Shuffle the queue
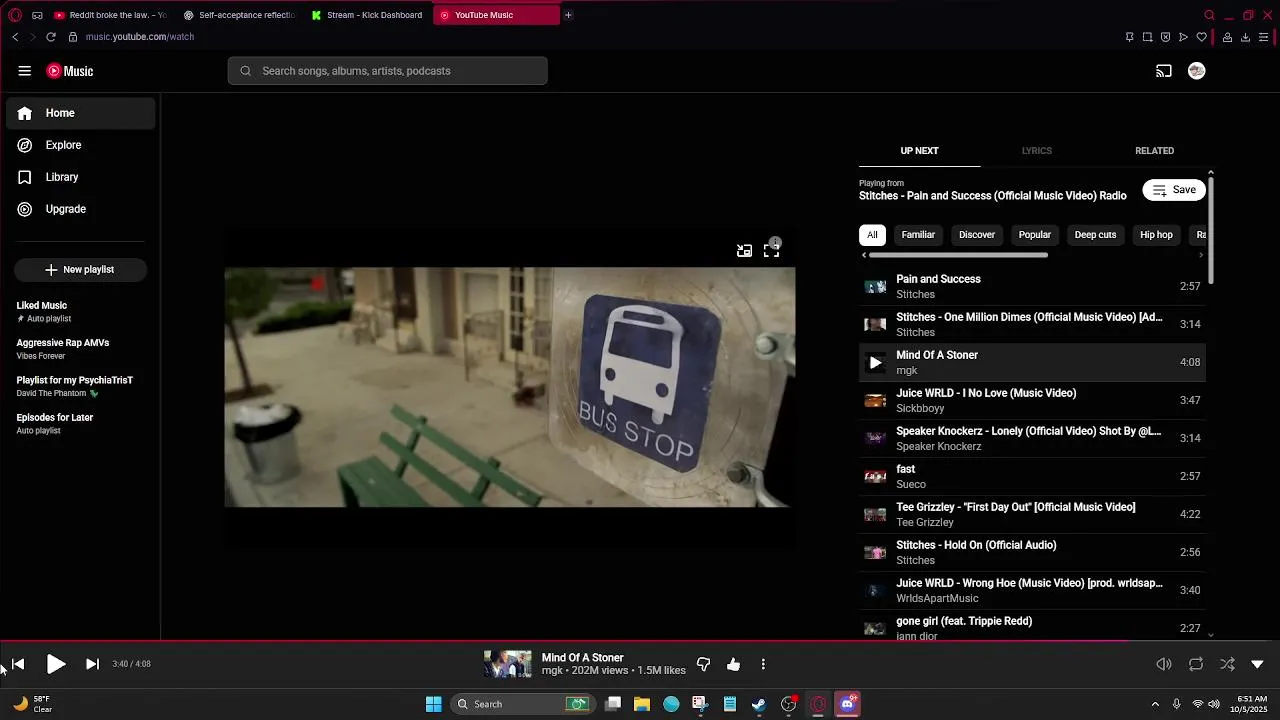1280x720 pixels. [x=1227, y=664]
